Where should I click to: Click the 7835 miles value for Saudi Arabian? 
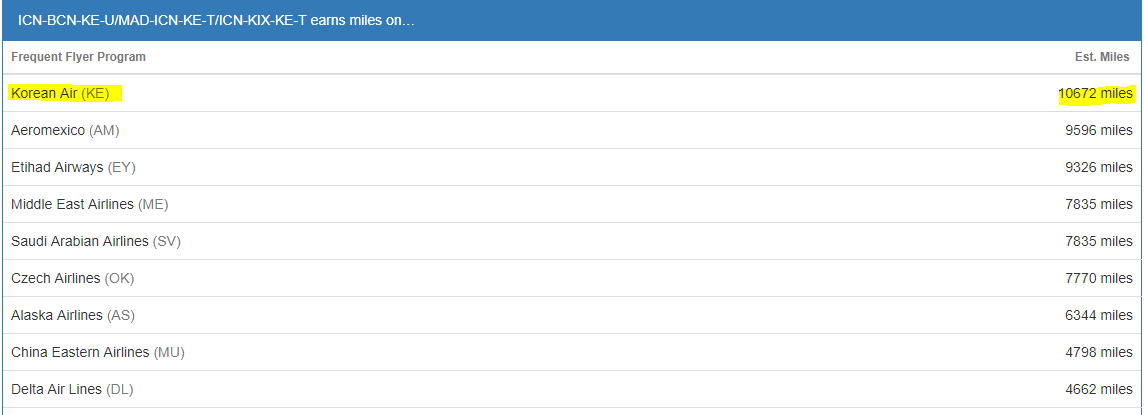click(1099, 241)
